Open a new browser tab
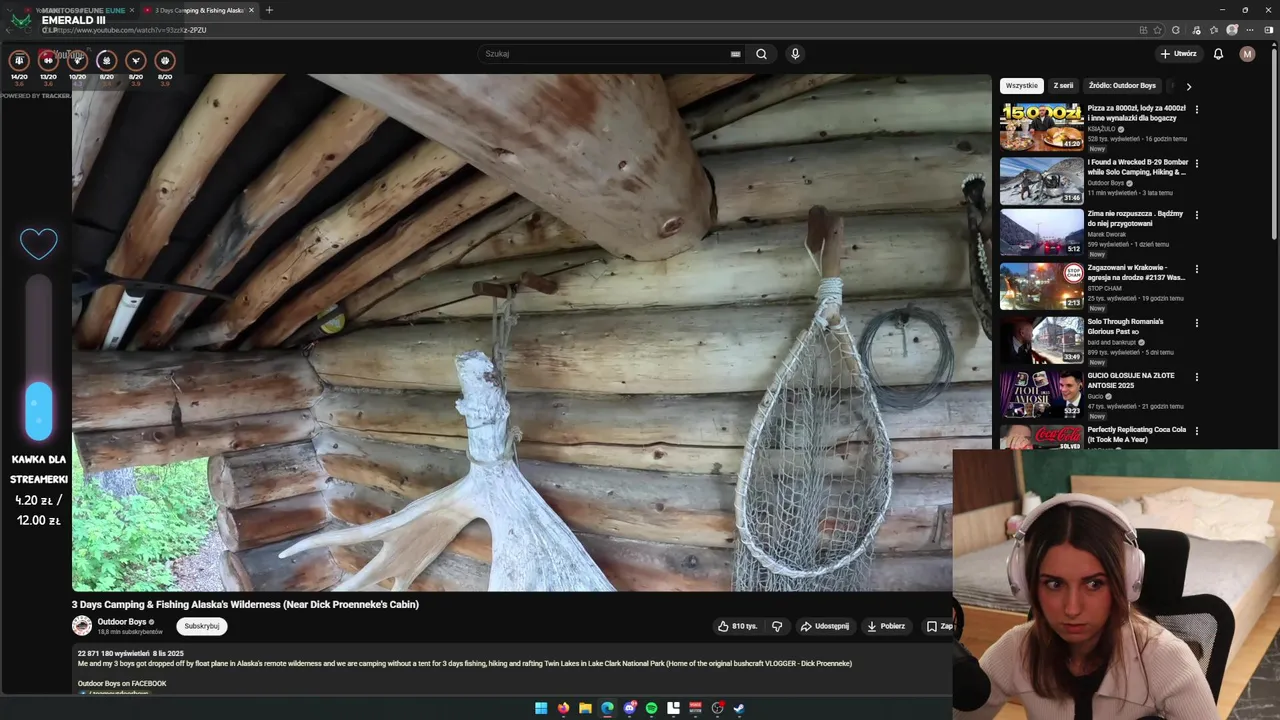Viewport: 1280px width, 720px height. click(x=269, y=10)
